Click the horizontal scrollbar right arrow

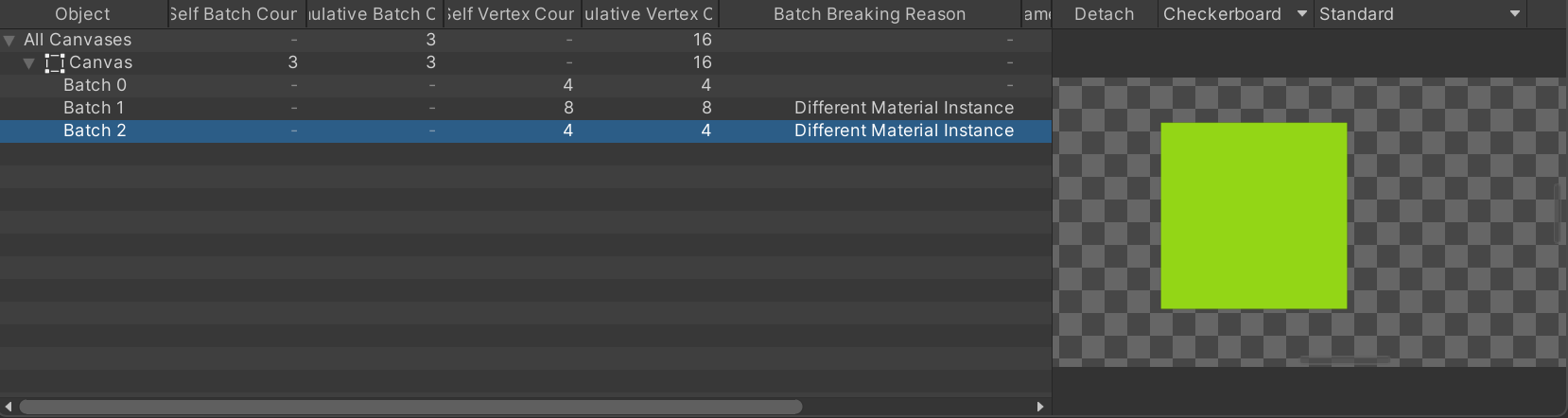point(1040,407)
